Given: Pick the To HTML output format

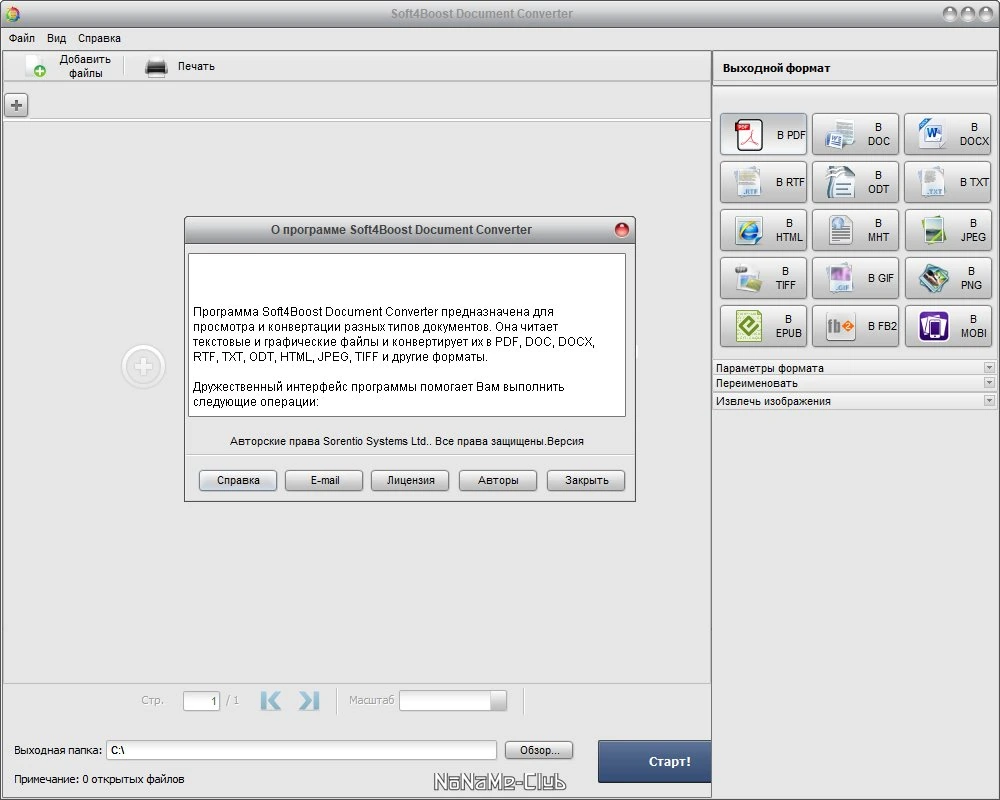Looking at the screenshot, I should click(x=763, y=230).
